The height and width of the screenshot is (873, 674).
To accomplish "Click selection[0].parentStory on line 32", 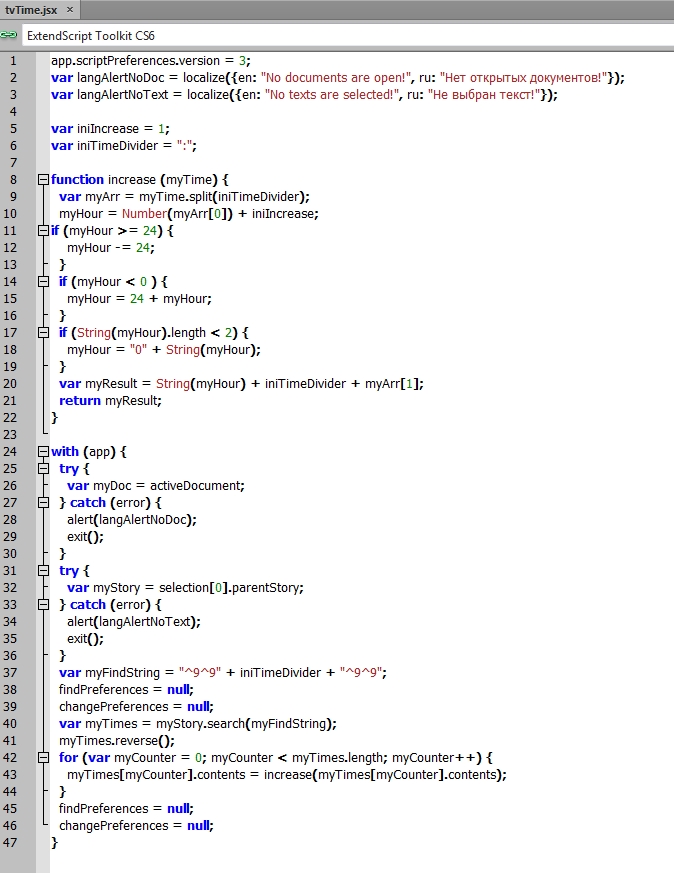I will pos(230,588).
